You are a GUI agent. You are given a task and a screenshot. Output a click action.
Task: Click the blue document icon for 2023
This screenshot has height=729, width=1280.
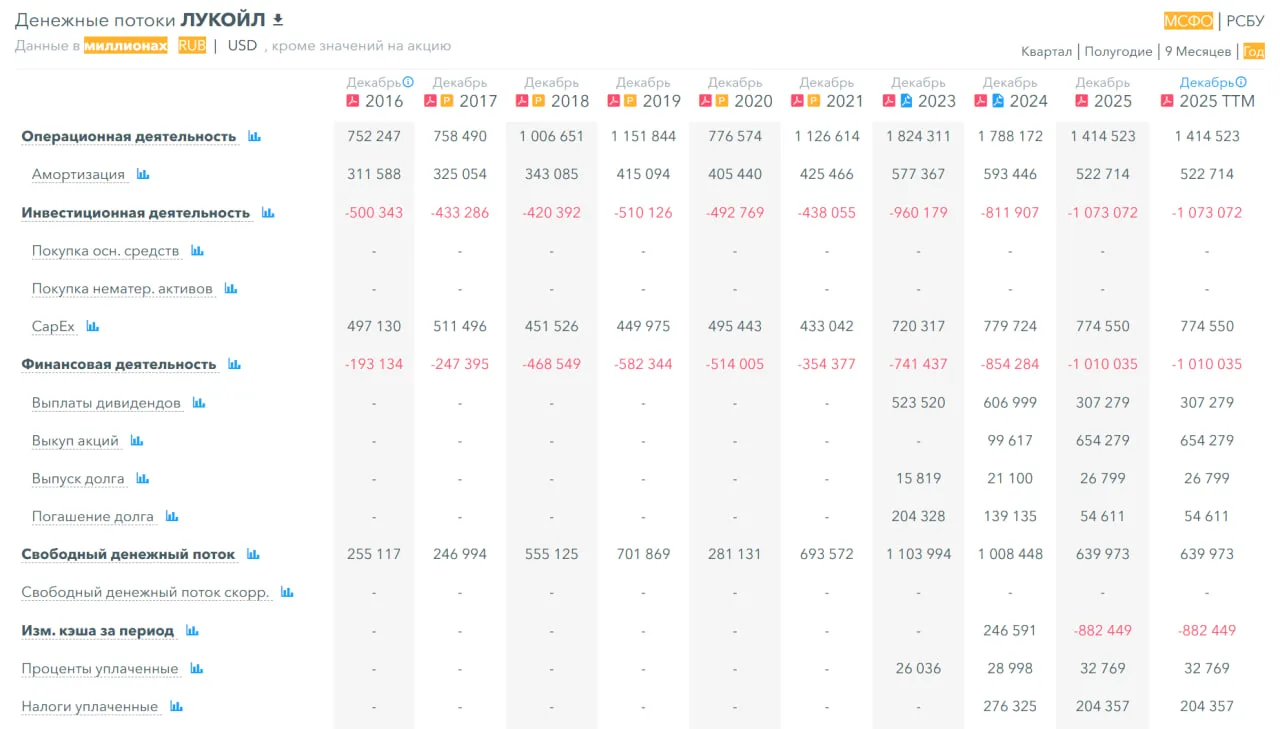pyautogui.click(x=906, y=101)
